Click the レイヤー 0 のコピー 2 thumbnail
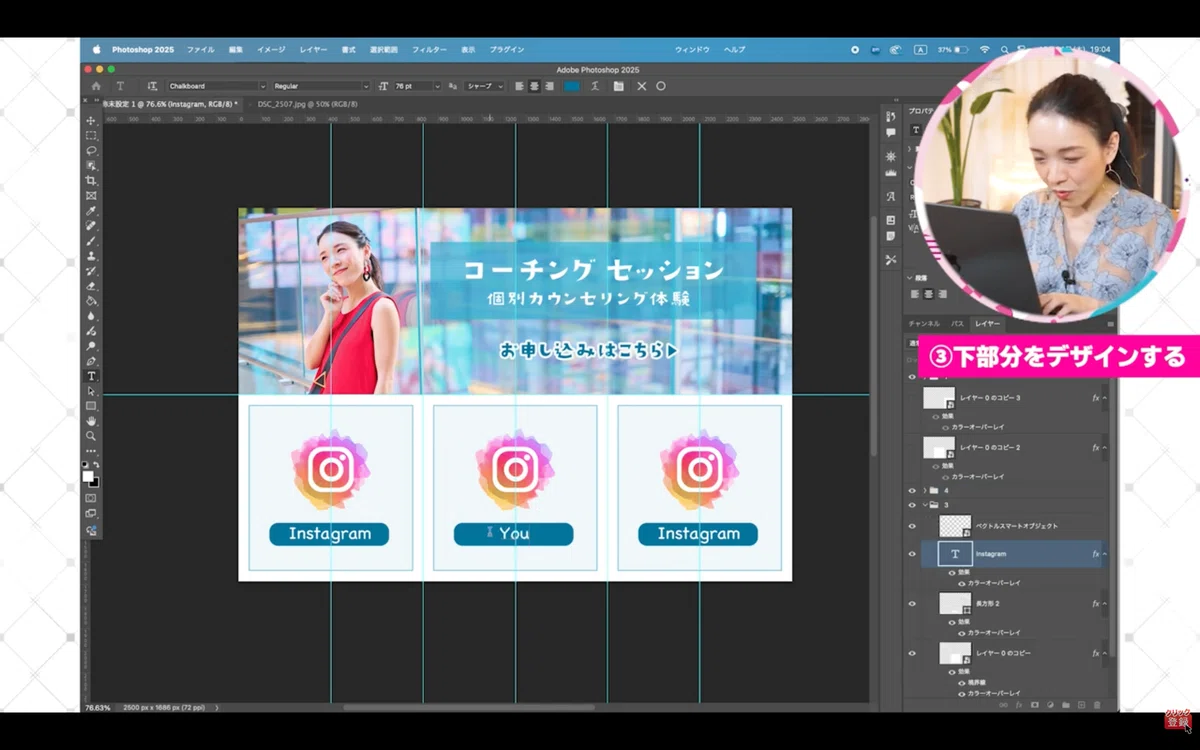This screenshot has width=1200, height=750. point(939,448)
